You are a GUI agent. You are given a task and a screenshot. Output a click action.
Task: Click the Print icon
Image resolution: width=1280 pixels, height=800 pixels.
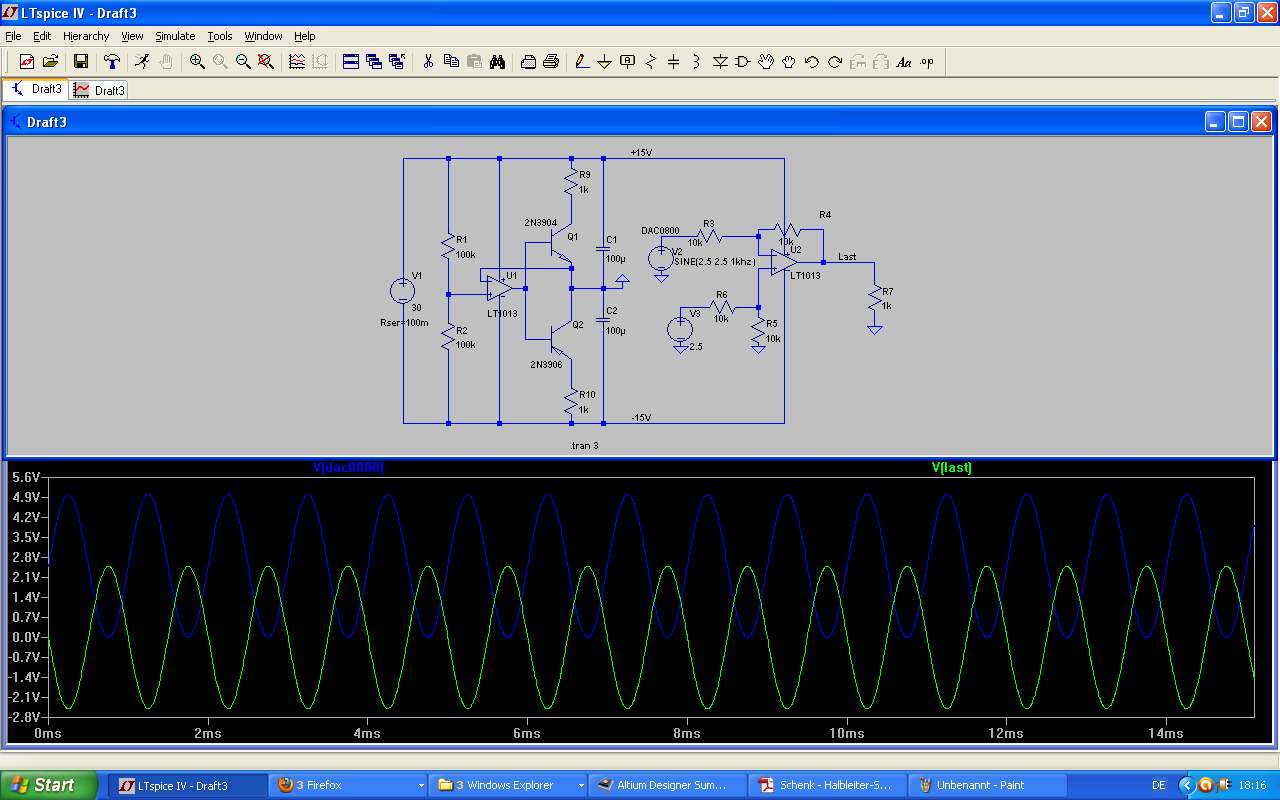tap(551, 62)
